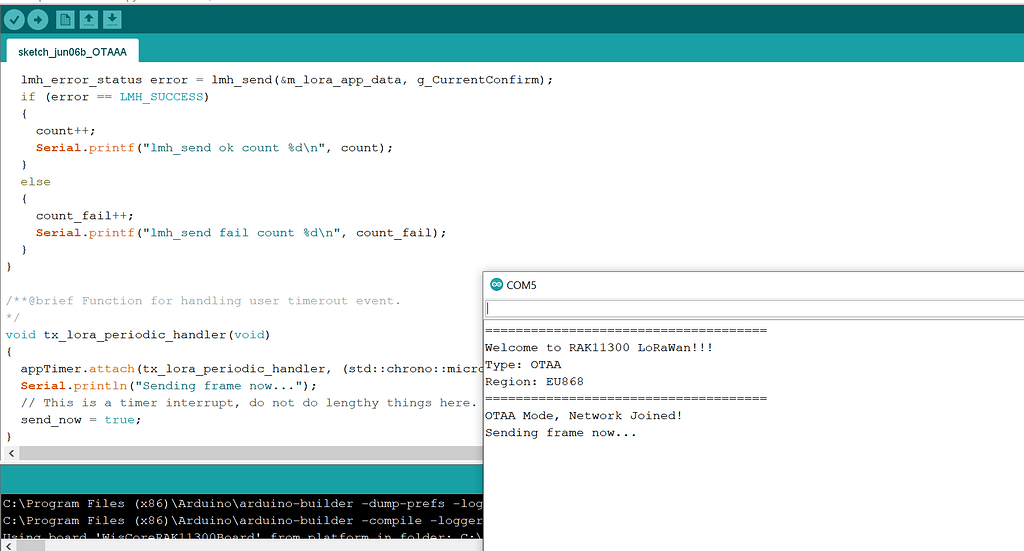This screenshot has width=1024, height=551.
Task: Click the COM5 window title text
Action: [x=521, y=285]
